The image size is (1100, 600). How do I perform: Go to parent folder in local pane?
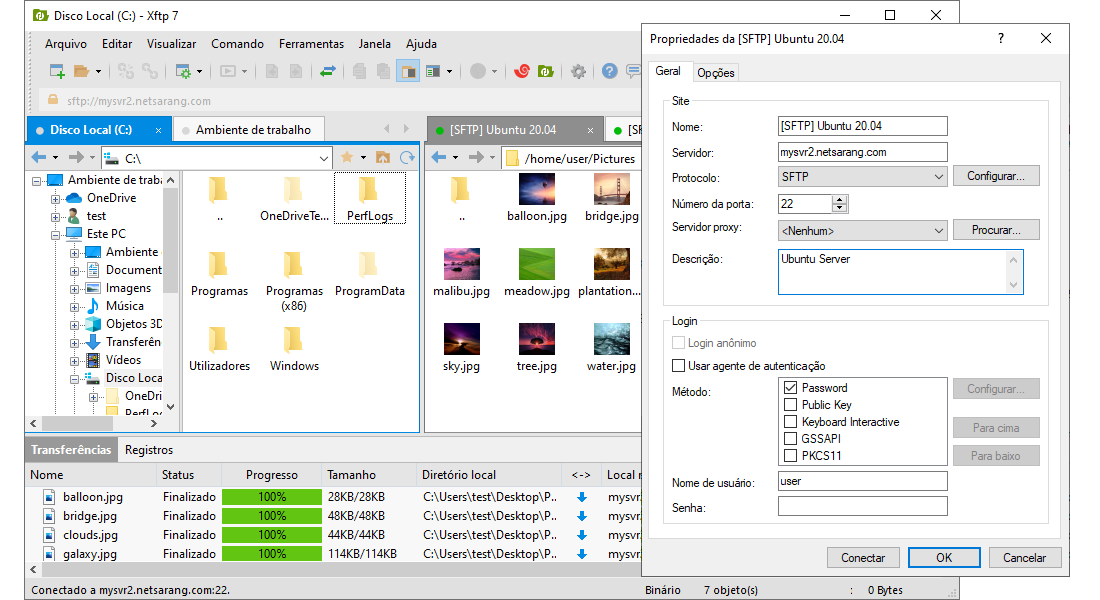383,158
